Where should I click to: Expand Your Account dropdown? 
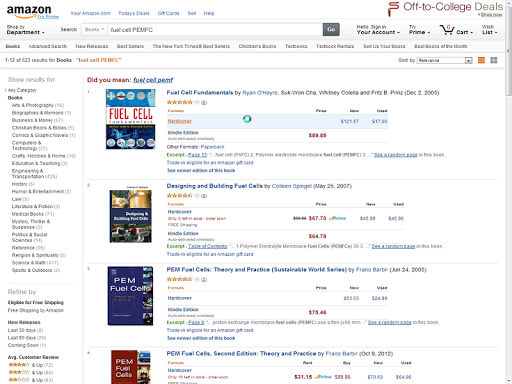(x=378, y=30)
